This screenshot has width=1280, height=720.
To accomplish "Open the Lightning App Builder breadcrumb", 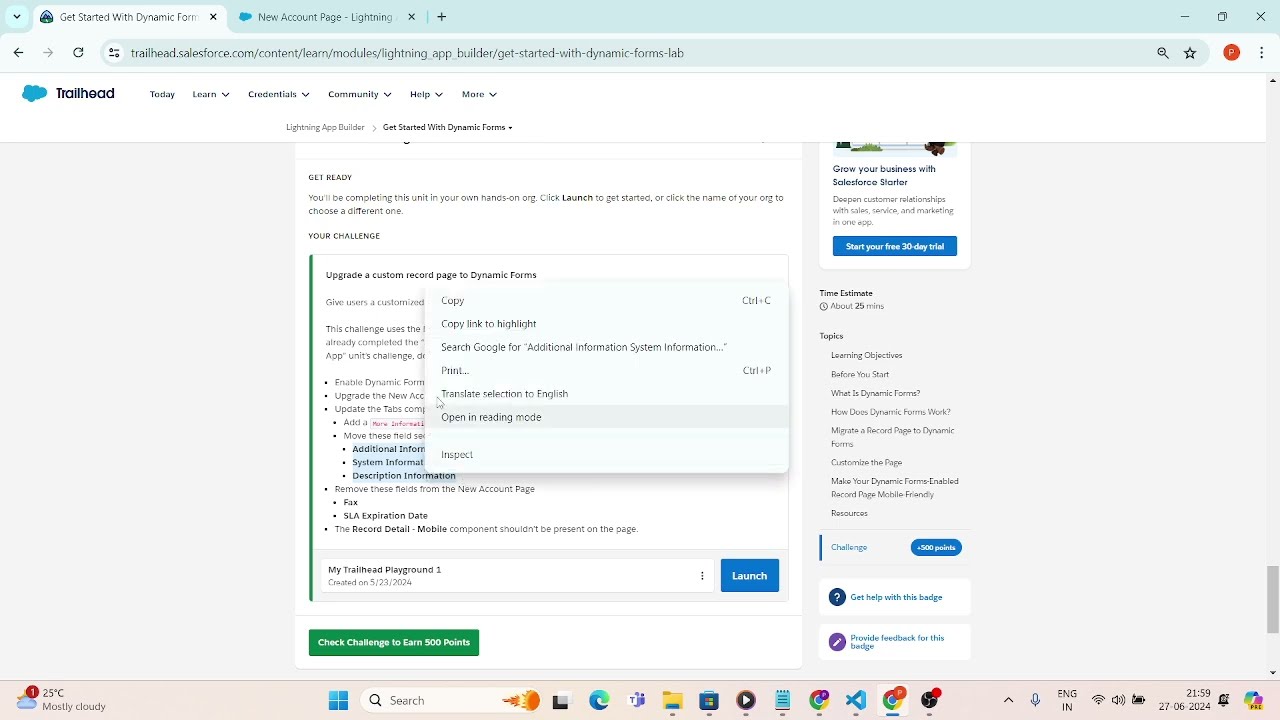I will point(325,128).
